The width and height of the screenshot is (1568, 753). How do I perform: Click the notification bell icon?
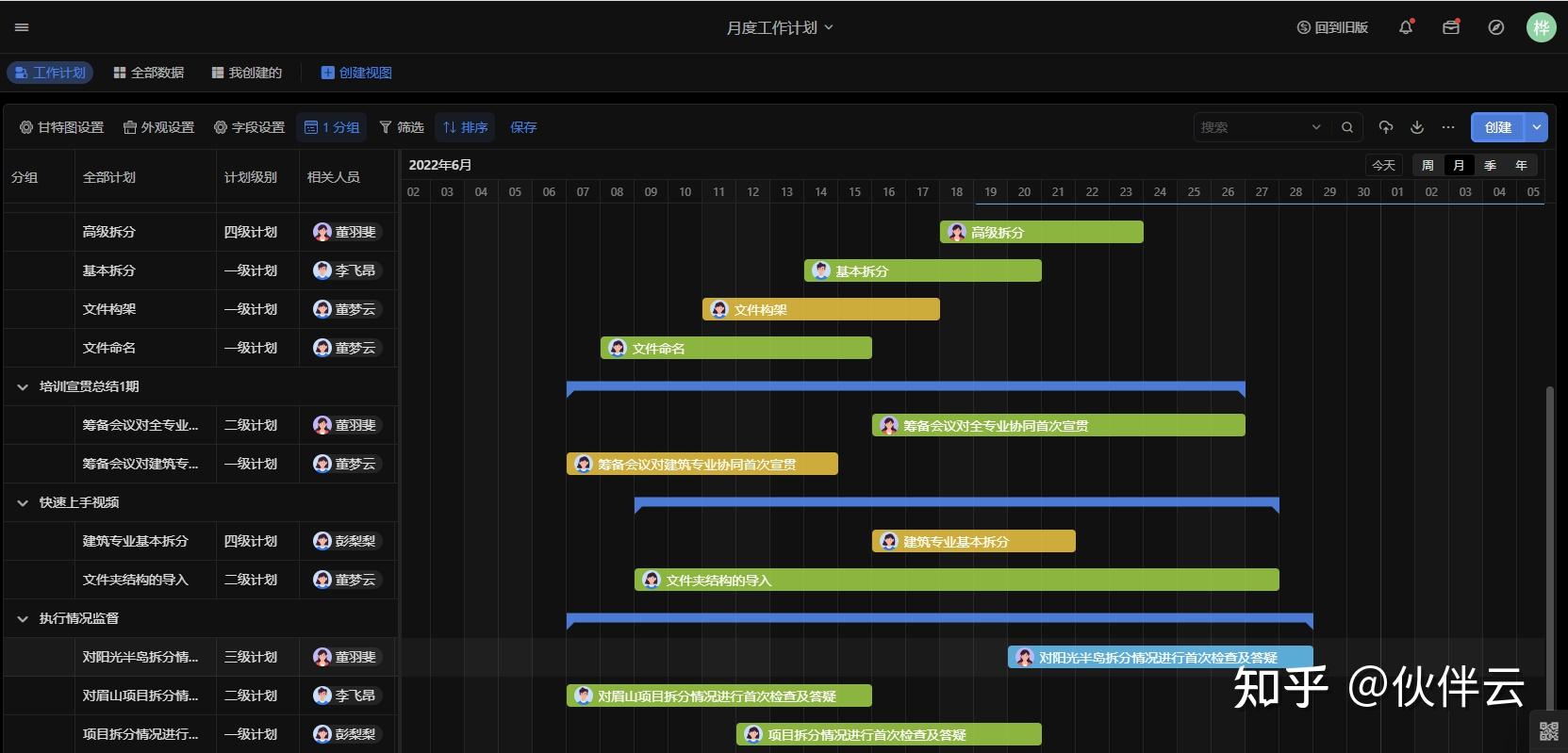point(1406,27)
